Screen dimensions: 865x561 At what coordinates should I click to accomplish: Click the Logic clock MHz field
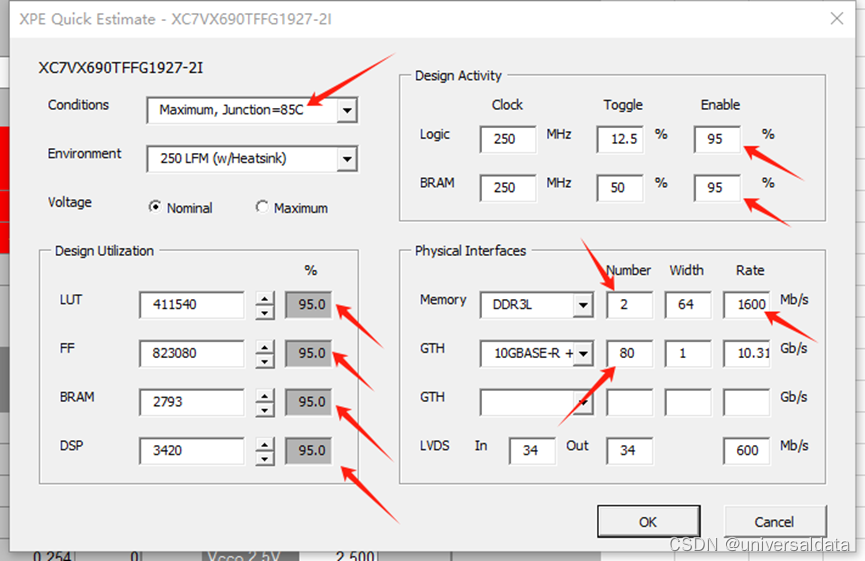click(x=508, y=139)
